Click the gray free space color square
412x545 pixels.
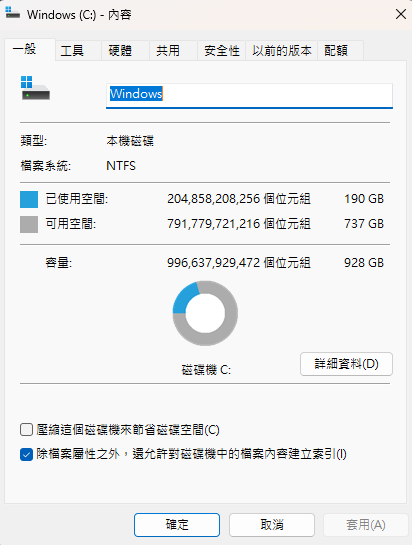click(29, 224)
